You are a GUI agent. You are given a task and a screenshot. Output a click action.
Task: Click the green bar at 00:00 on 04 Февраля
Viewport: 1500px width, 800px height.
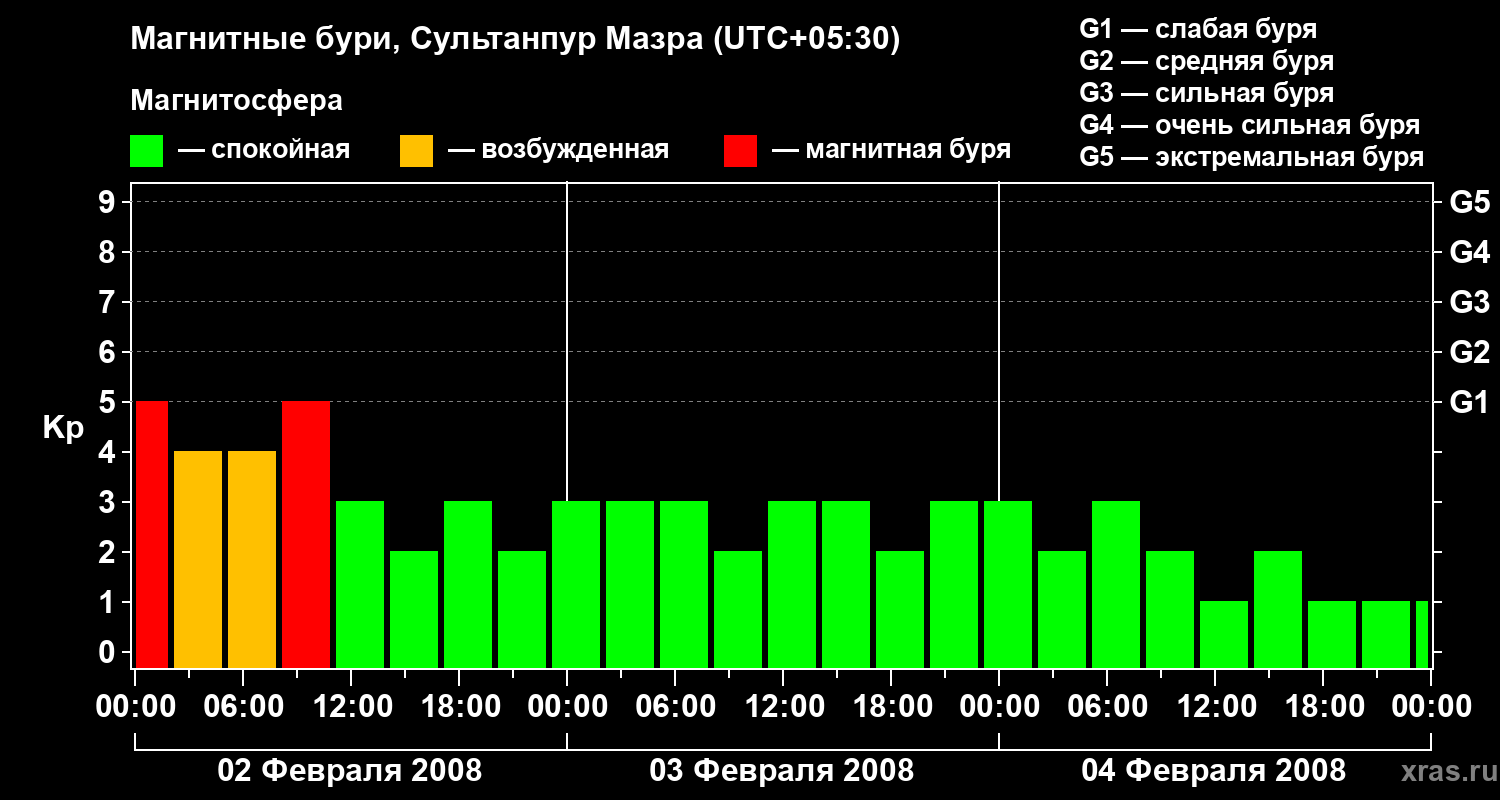tap(1008, 584)
